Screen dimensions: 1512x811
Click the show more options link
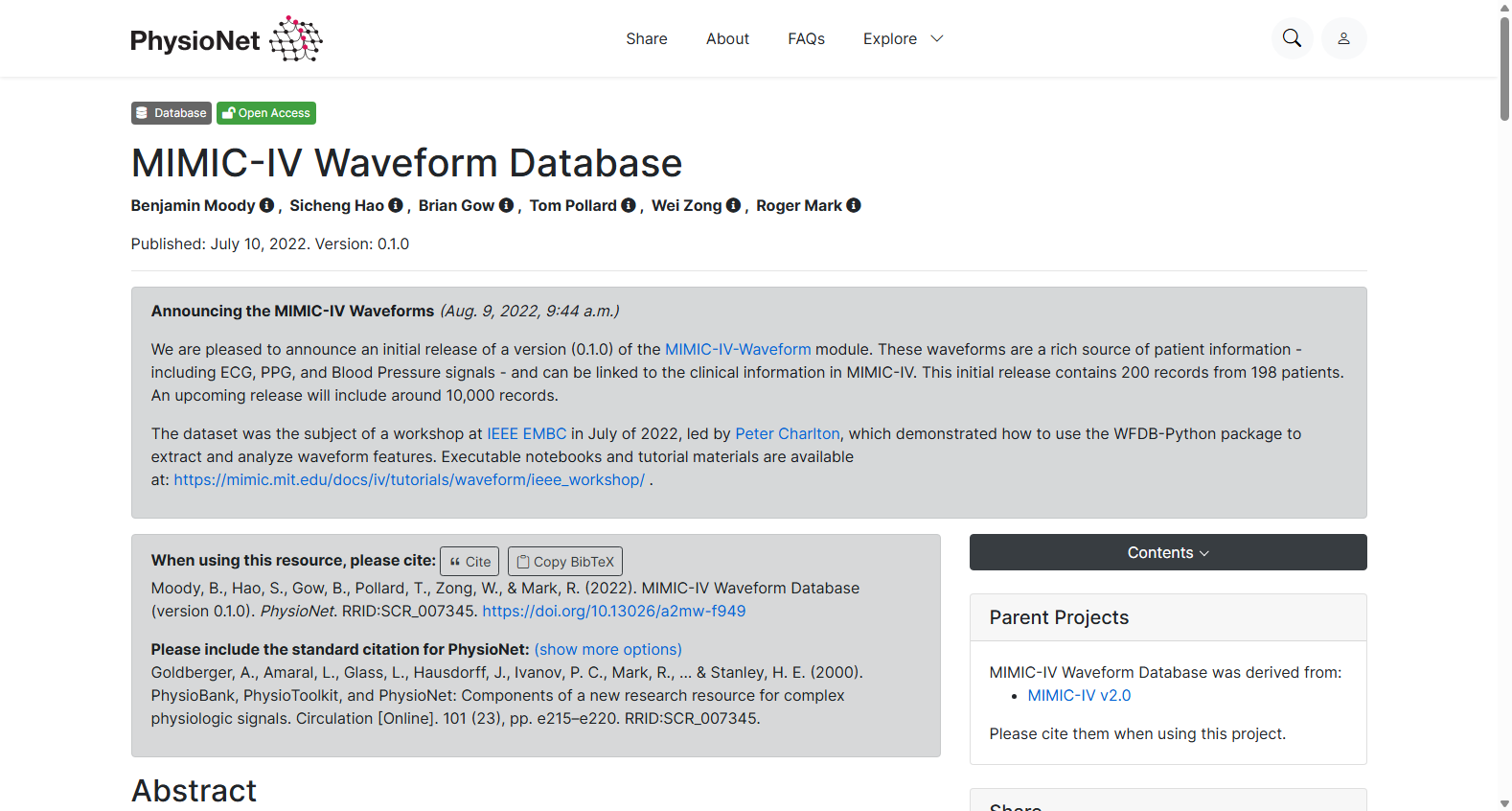pyautogui.click(x=608, y=650)
